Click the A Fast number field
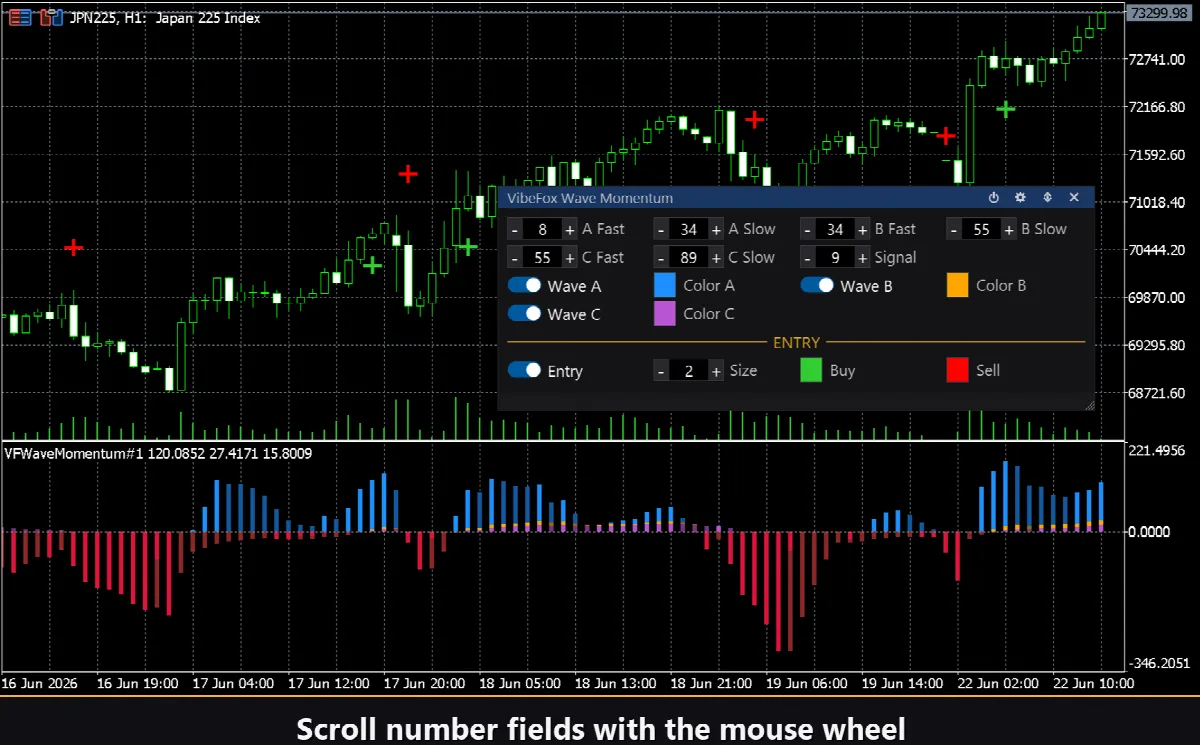The height and width of the screenshot is (745, 1200). click(542, 230)
